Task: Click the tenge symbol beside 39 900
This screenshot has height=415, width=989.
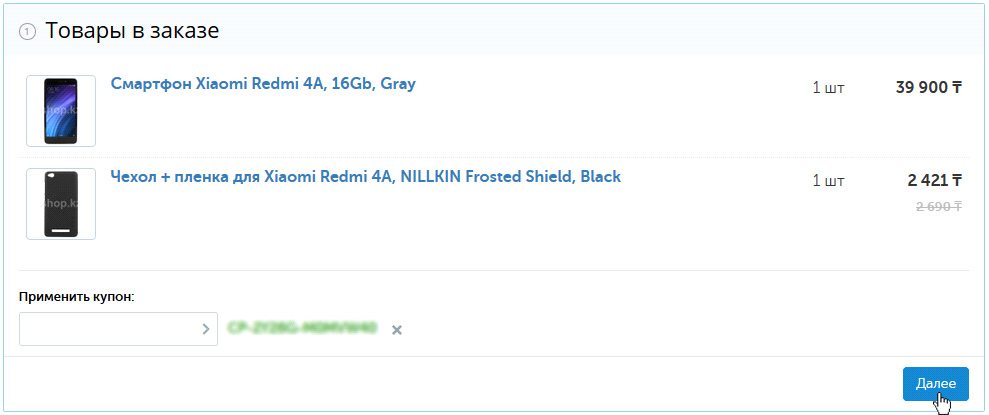Action: click(x=957, y=88)
